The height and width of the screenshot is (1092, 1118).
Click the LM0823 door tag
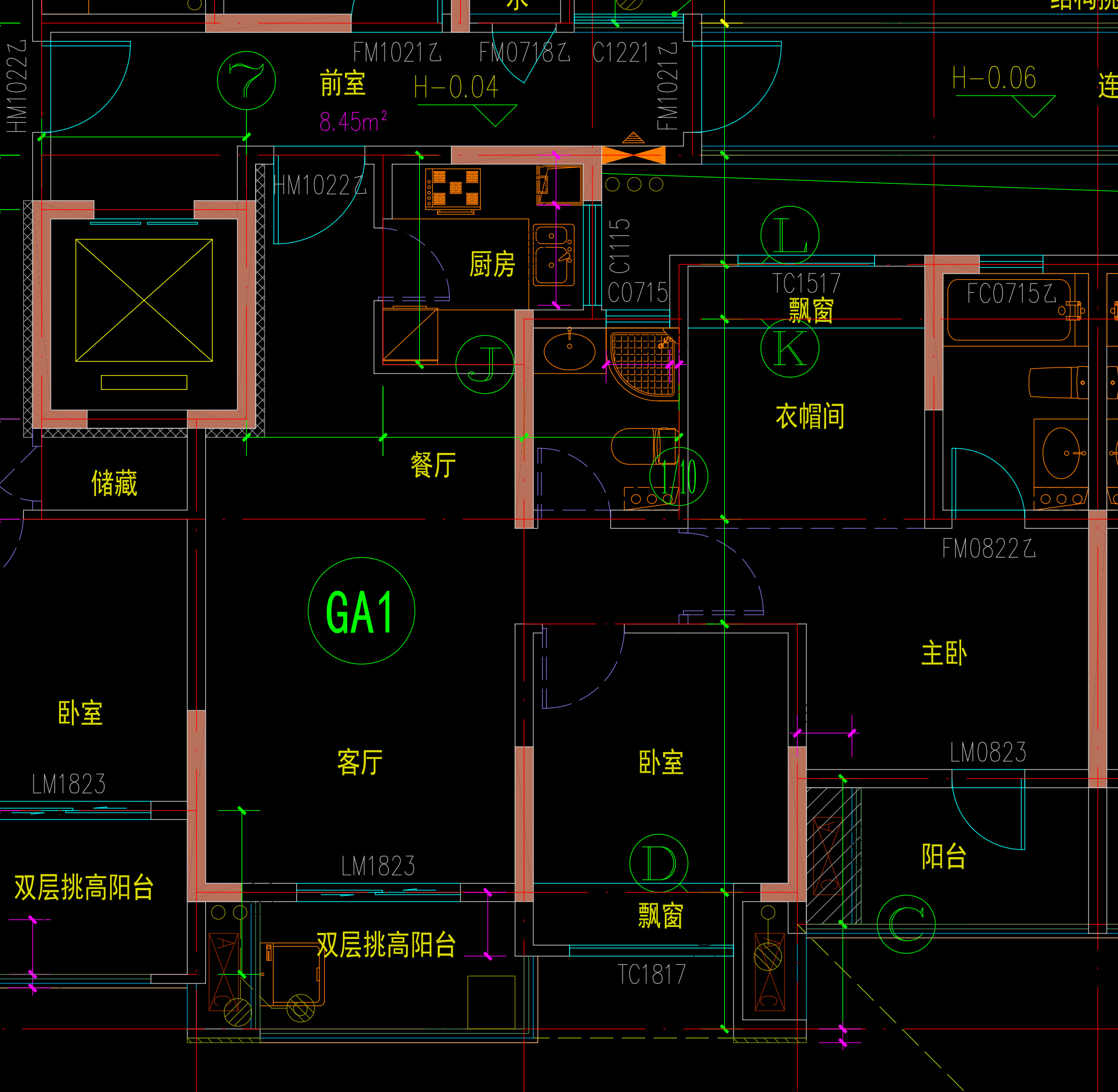point(988,752)
